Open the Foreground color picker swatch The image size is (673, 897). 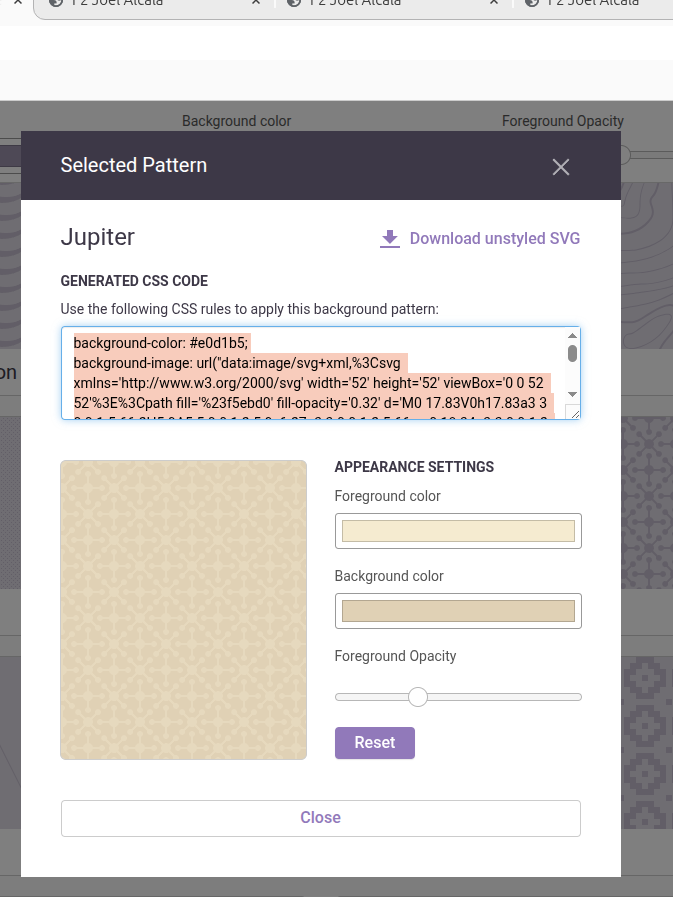(458, 531)
